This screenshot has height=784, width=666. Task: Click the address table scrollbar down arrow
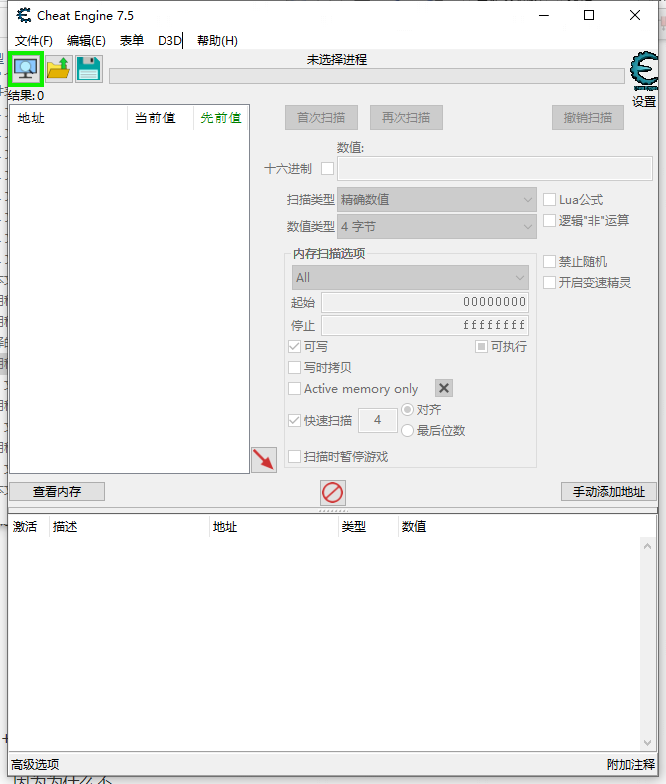click(648, 742)
